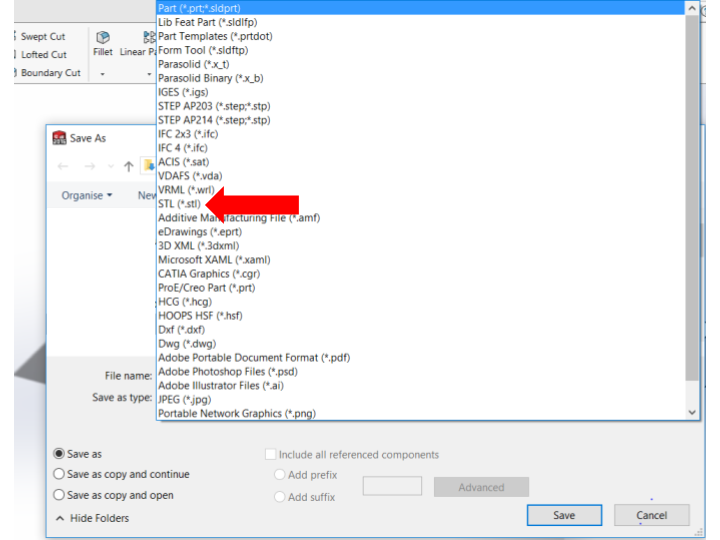Select CATIA Graphics (*.cgr) format
This screenshot has width=720, height=540.
(421, 274)
